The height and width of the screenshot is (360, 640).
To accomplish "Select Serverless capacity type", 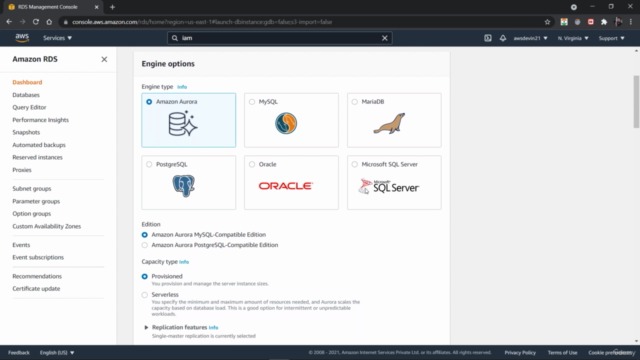I will [x=144, y=295].
